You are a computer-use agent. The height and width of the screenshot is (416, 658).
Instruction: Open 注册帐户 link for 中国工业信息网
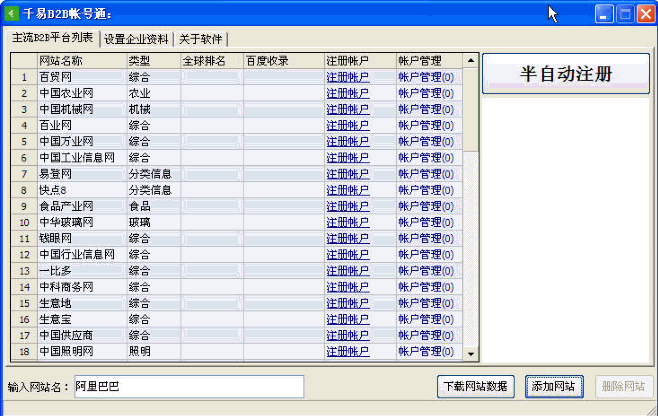[x=348, y=158]
